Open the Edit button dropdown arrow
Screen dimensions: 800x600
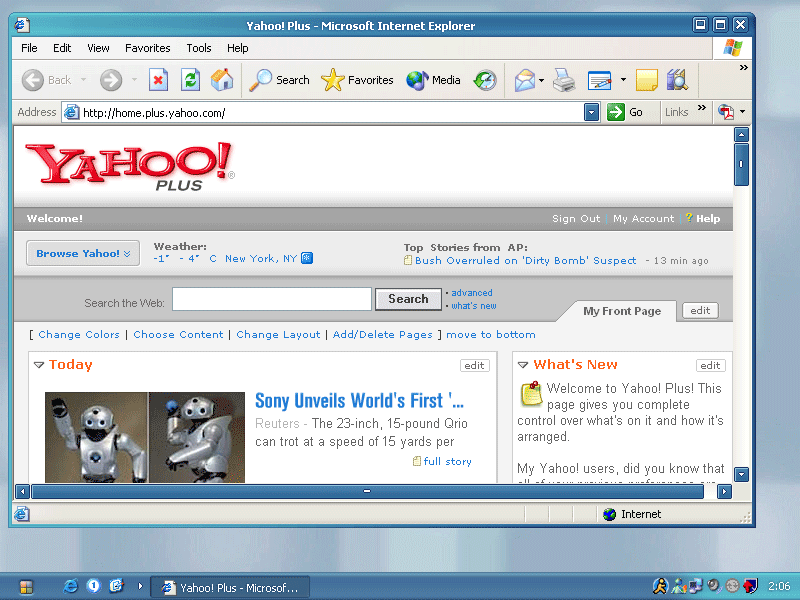click(623, 80)
